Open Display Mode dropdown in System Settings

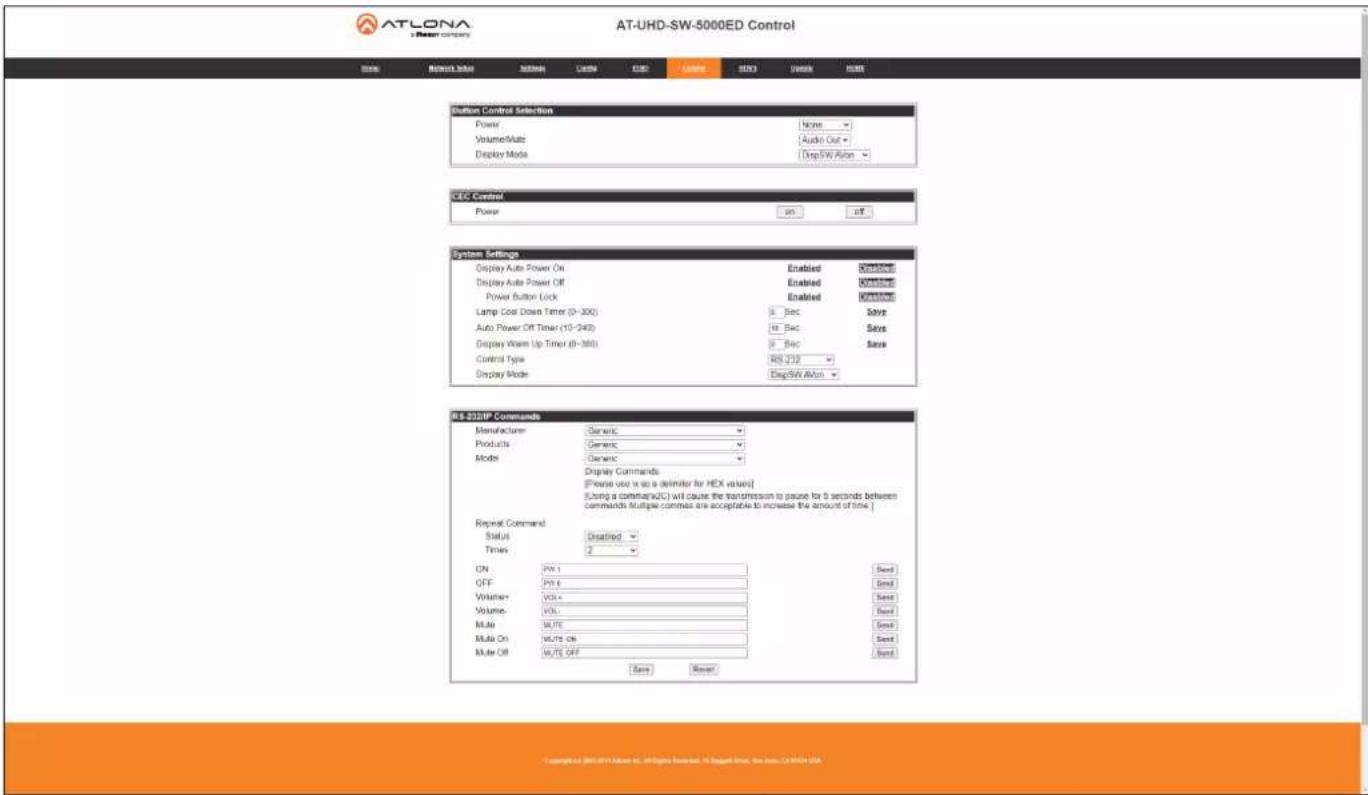click(x=803, y=375)
